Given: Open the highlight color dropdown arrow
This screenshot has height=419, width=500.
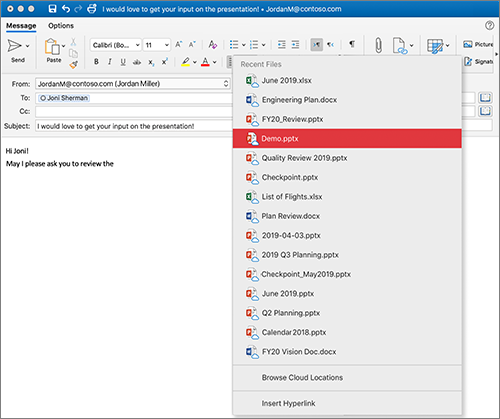Looking at the screenshot, I should [x=195, y=62].
